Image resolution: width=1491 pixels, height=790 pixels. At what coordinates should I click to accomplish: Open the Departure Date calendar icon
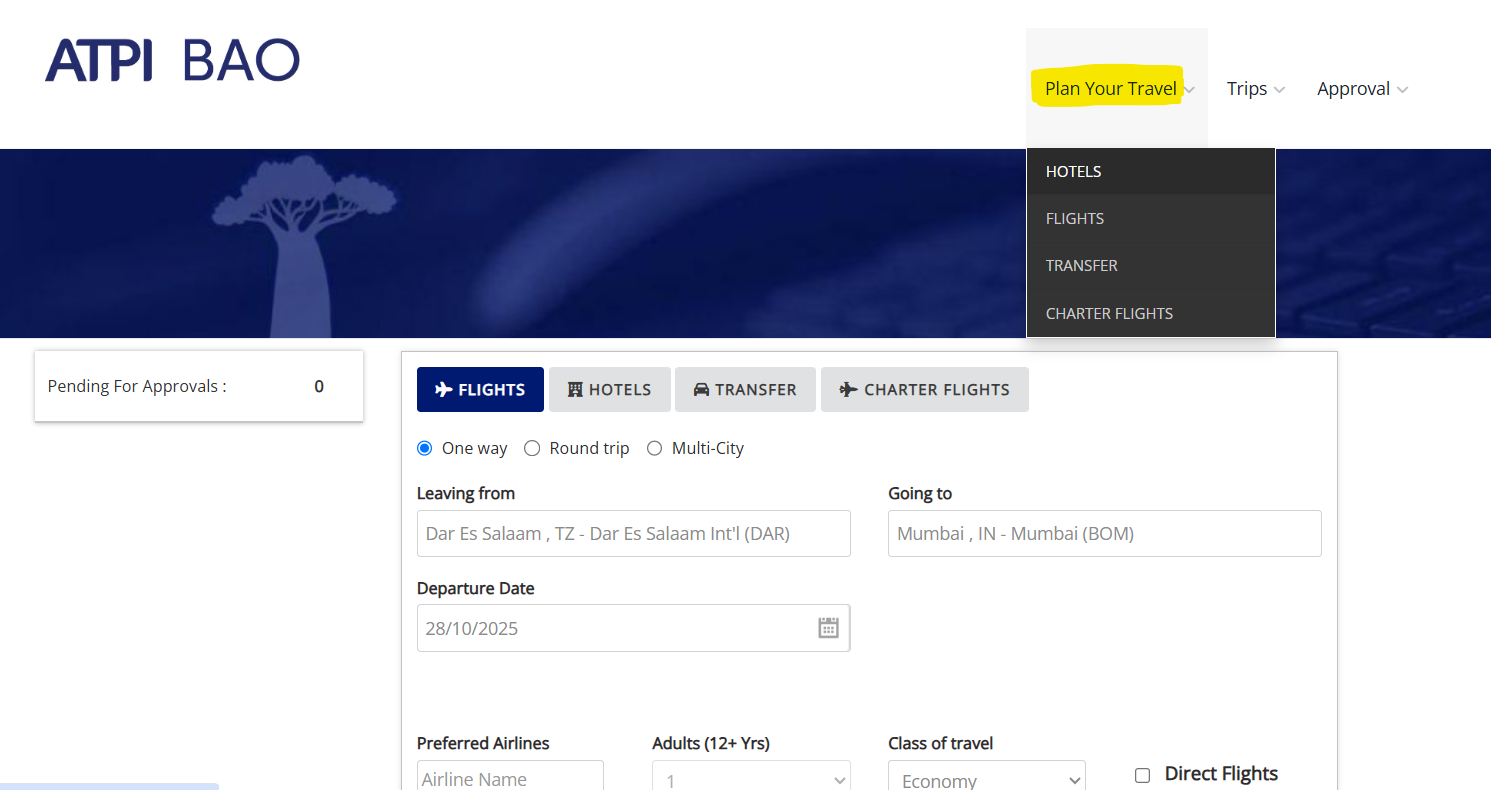pos(828,627)
